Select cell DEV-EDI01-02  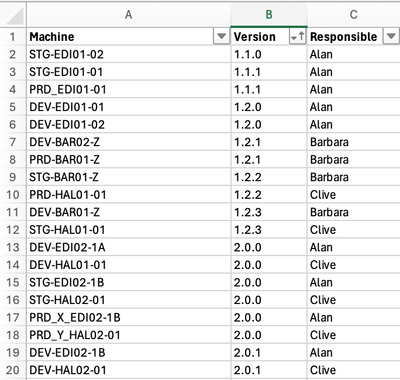coord(129,125)
